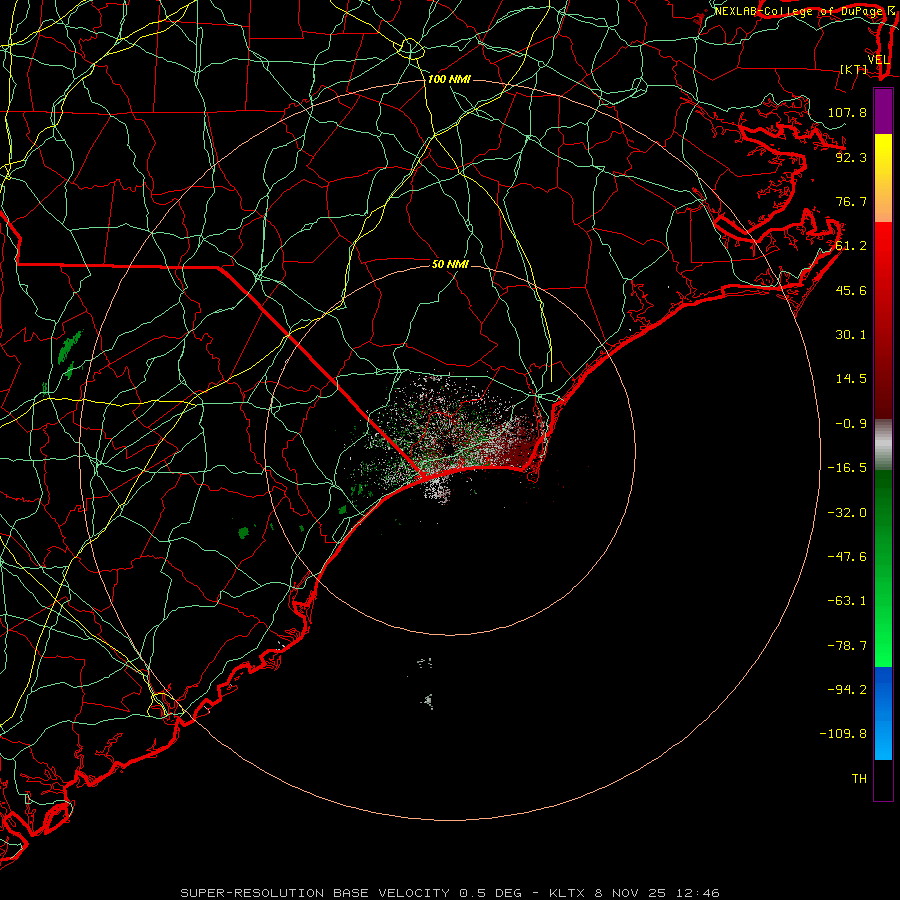Click the 100 NMI range ring label
The height and width of the screenshot is (900, 900).
click(449, 79)
